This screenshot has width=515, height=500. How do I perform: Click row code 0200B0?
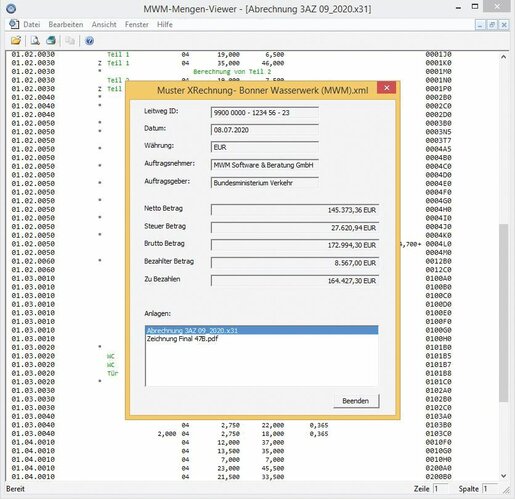click(x=438, y=477)
